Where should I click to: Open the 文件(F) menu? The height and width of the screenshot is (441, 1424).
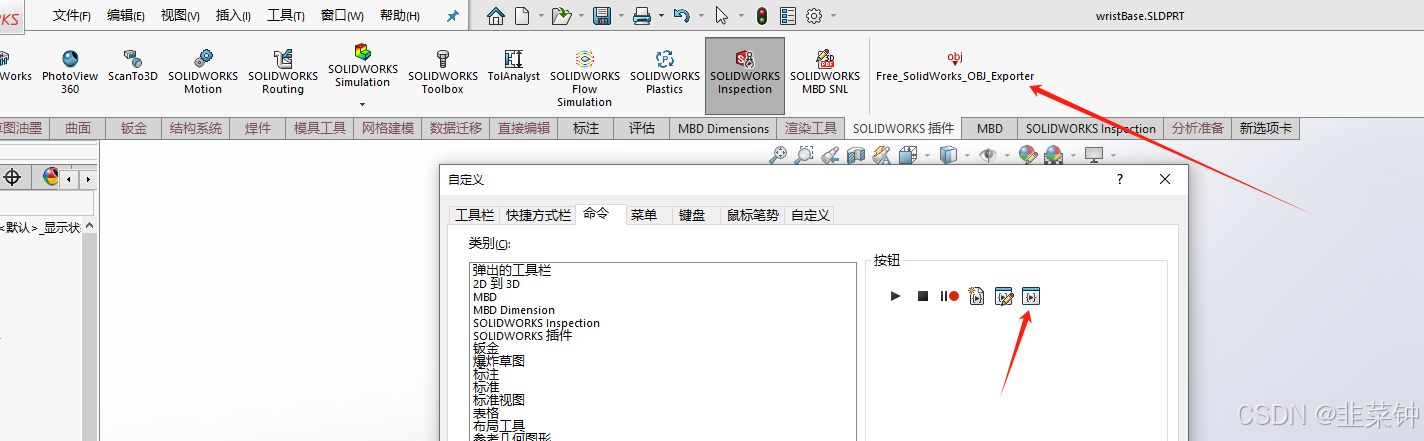coord(72,16)
